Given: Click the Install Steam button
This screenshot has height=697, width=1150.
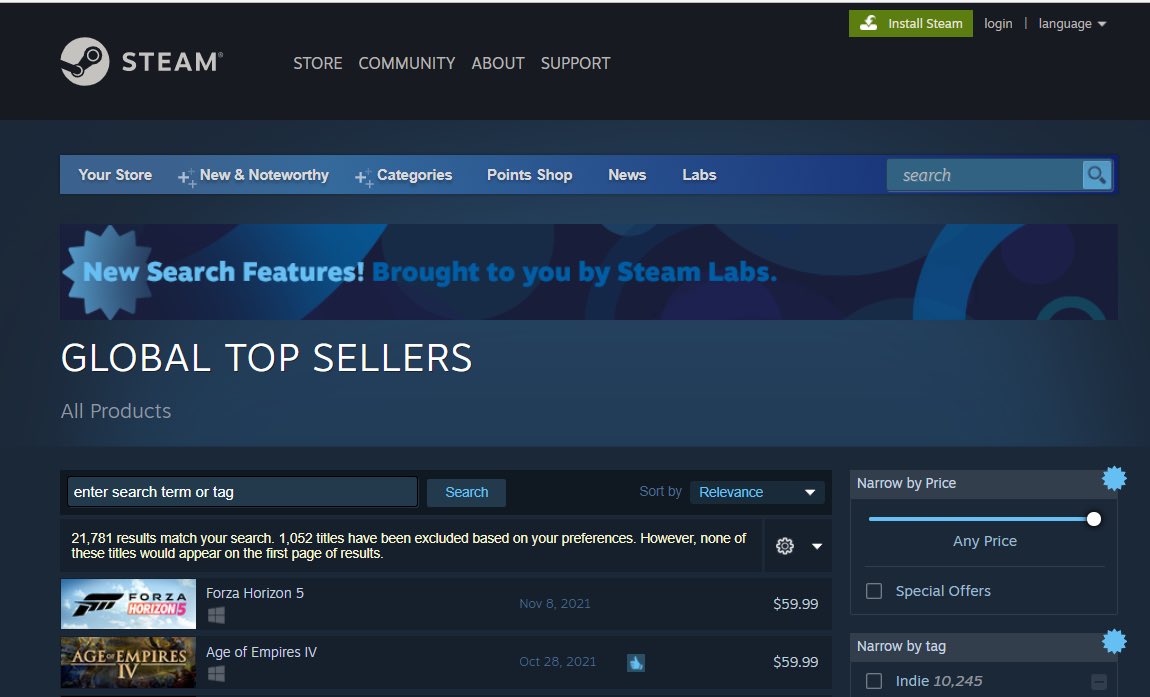Looking at the screenshot, I should click(910, 23).
